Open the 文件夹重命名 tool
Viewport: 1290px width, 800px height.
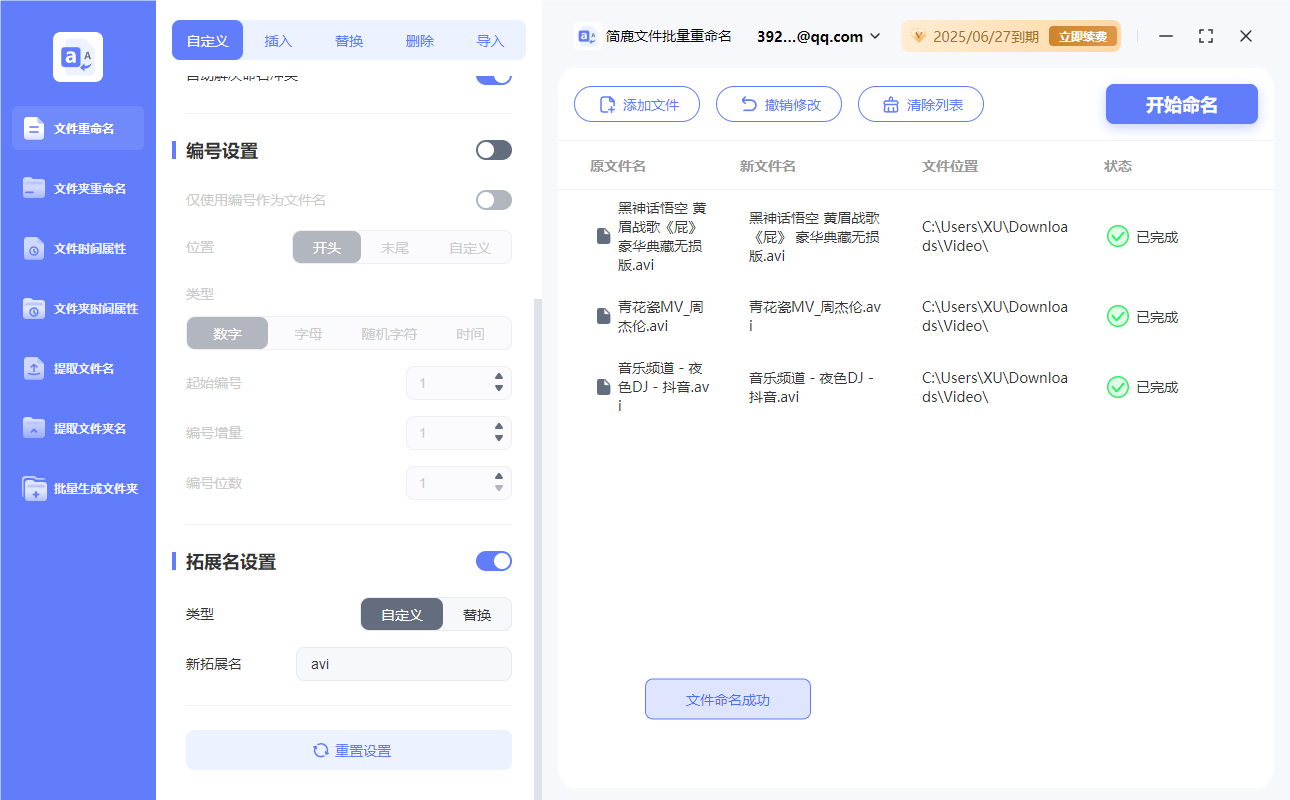(x=77, y=188)
